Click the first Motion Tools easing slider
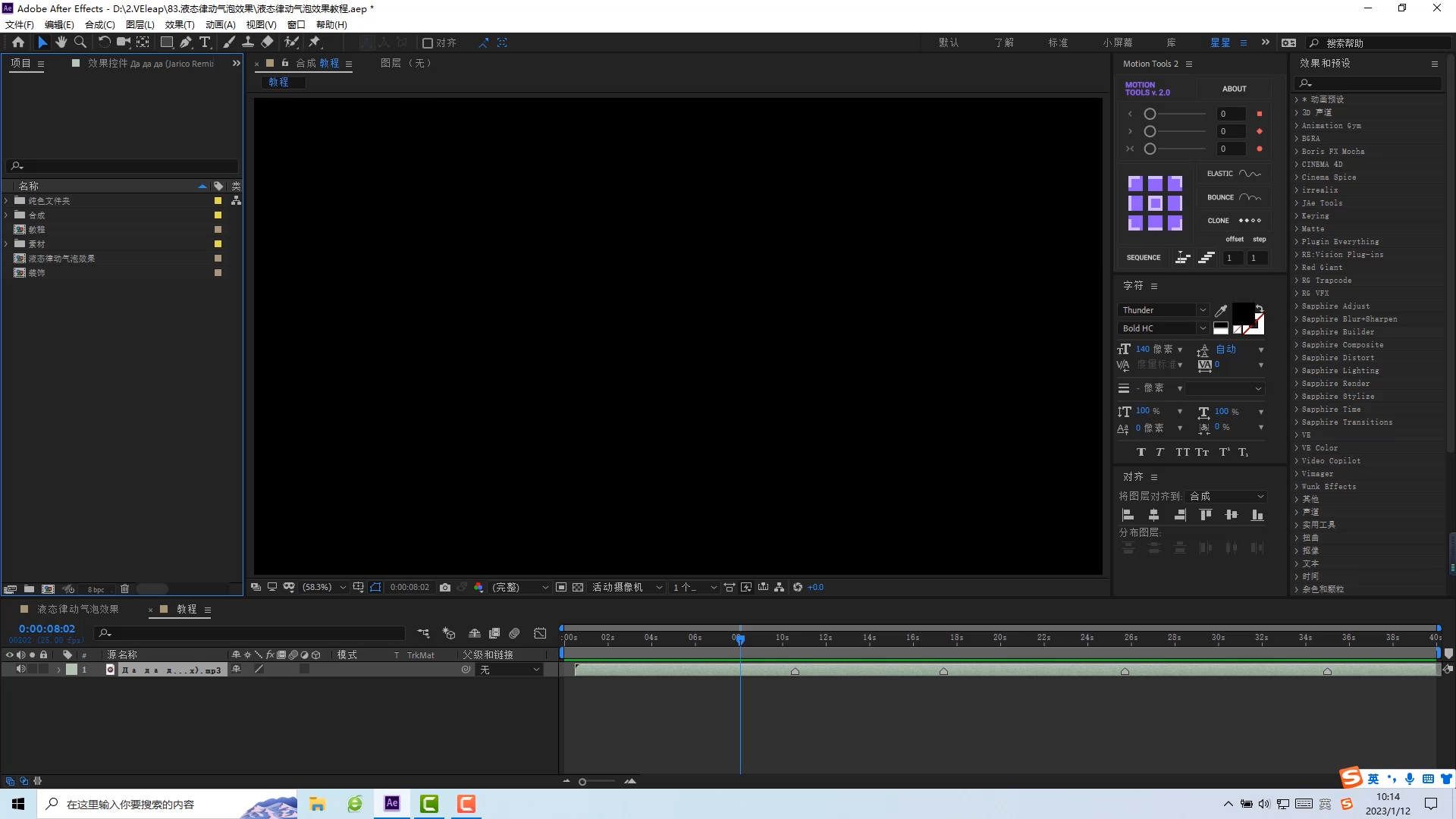The width and height of the screenshot is (1456, 819). (1176, 114)
